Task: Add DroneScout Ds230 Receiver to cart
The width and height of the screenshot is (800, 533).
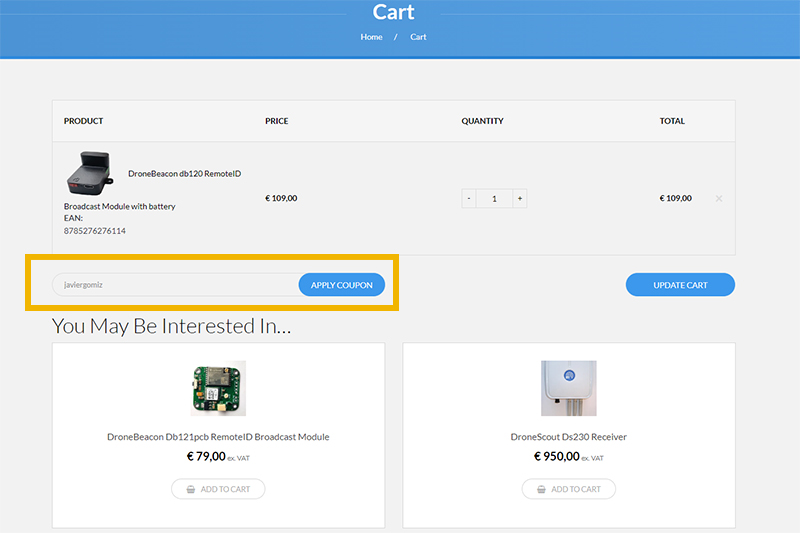Action: point(568,489)
